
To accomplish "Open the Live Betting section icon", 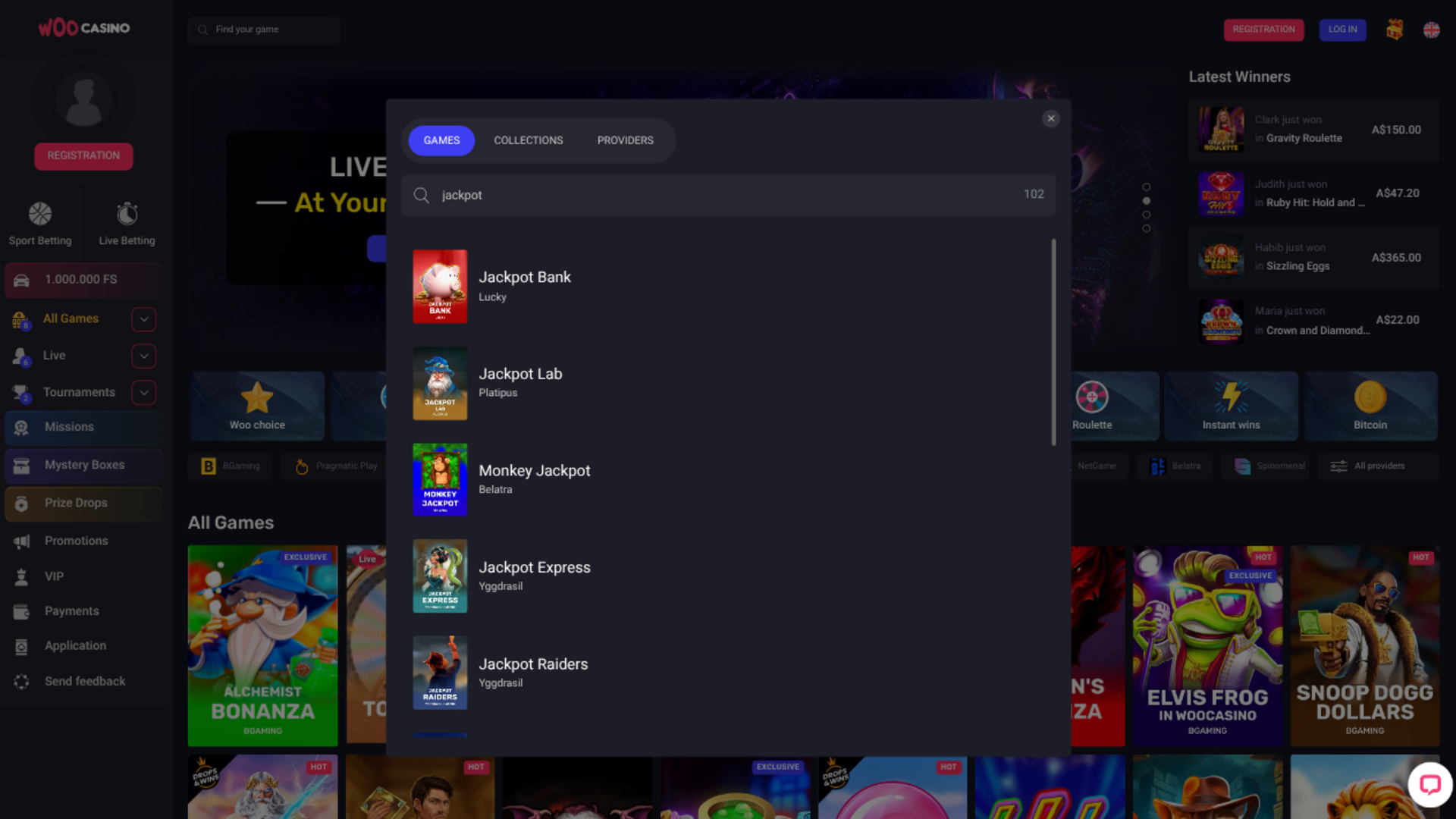I will pyautogui.click(x=127, y=214).
